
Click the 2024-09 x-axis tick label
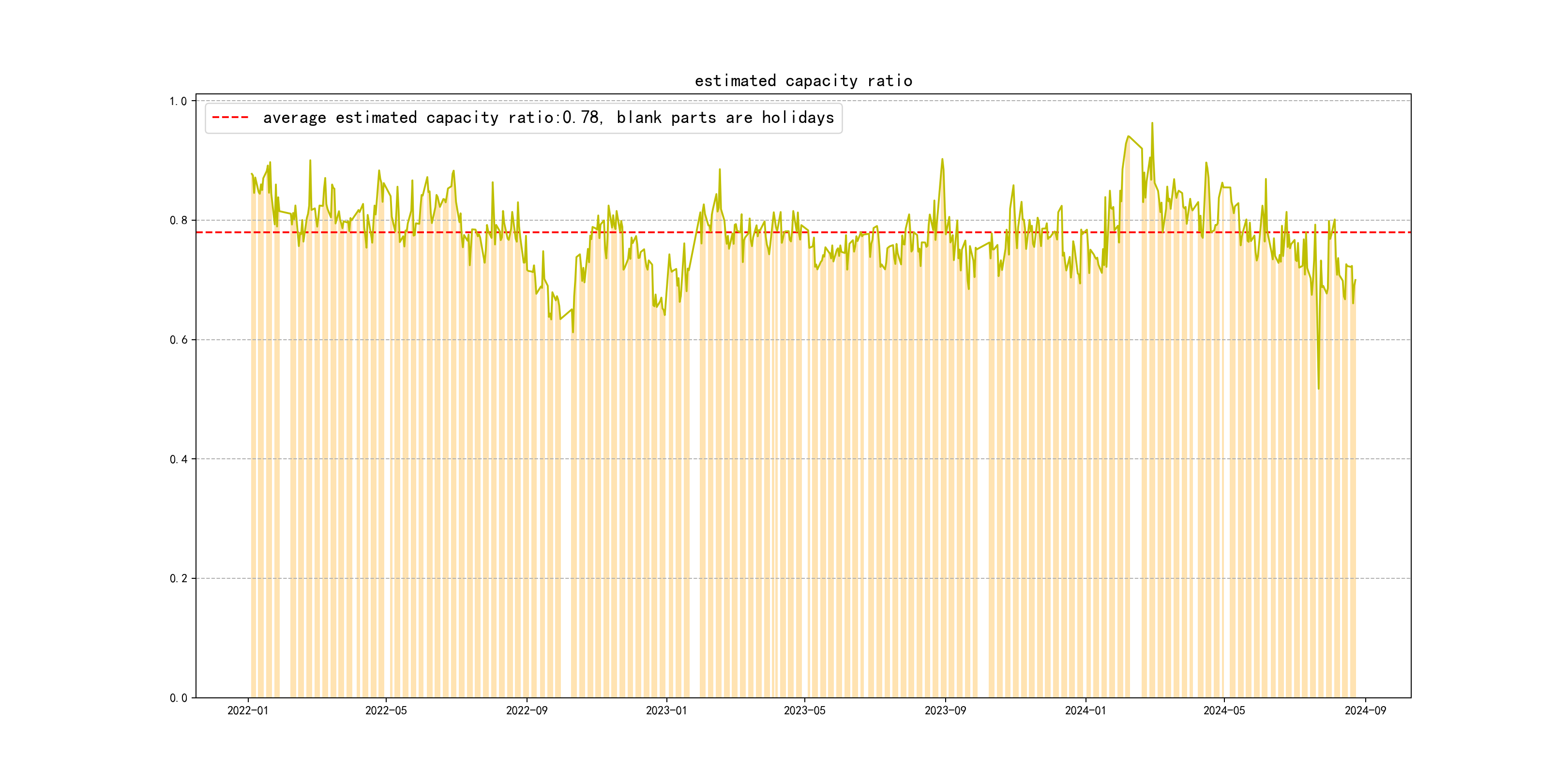(x=1365, y=710)
